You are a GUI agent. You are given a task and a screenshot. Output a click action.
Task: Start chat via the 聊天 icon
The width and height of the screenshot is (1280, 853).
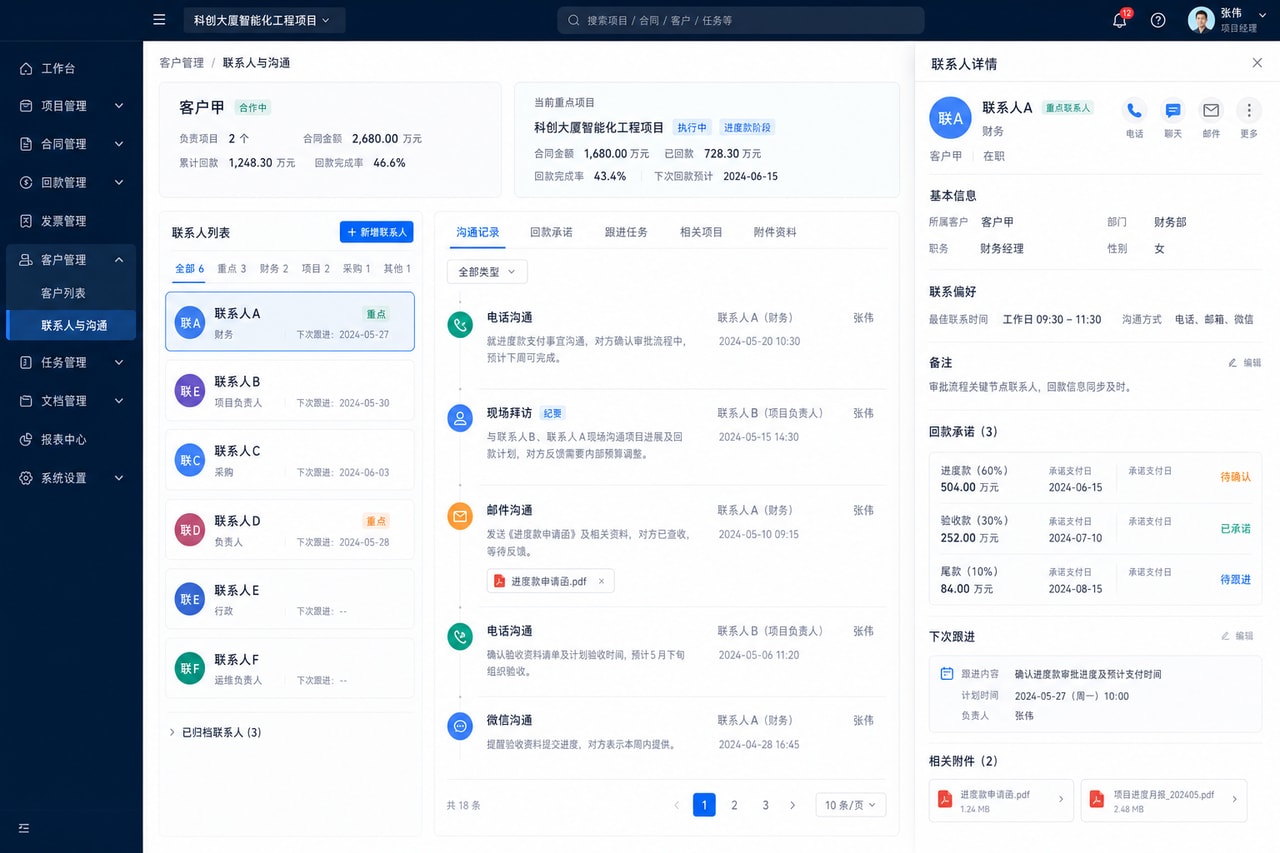pyautogui.click(x=1173, y=110)
